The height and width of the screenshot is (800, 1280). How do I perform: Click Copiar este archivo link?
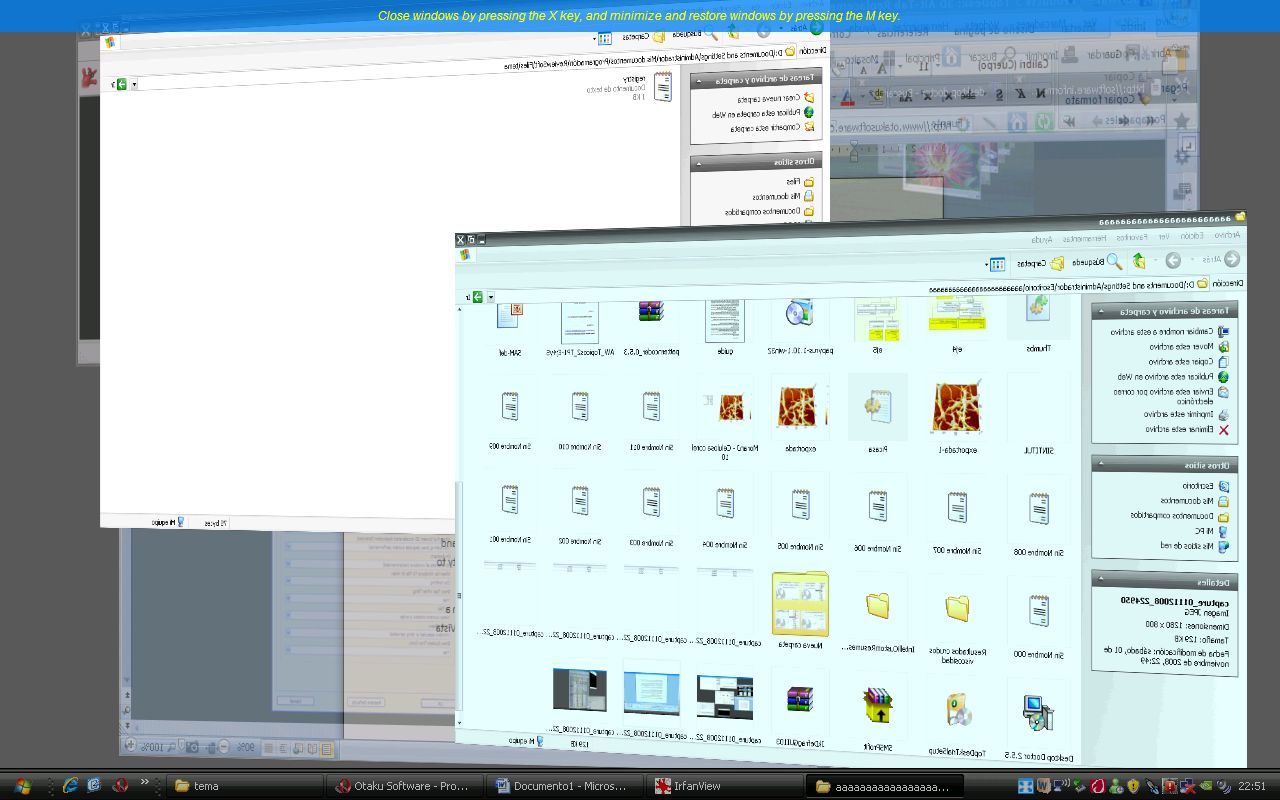click(1188, 361)
